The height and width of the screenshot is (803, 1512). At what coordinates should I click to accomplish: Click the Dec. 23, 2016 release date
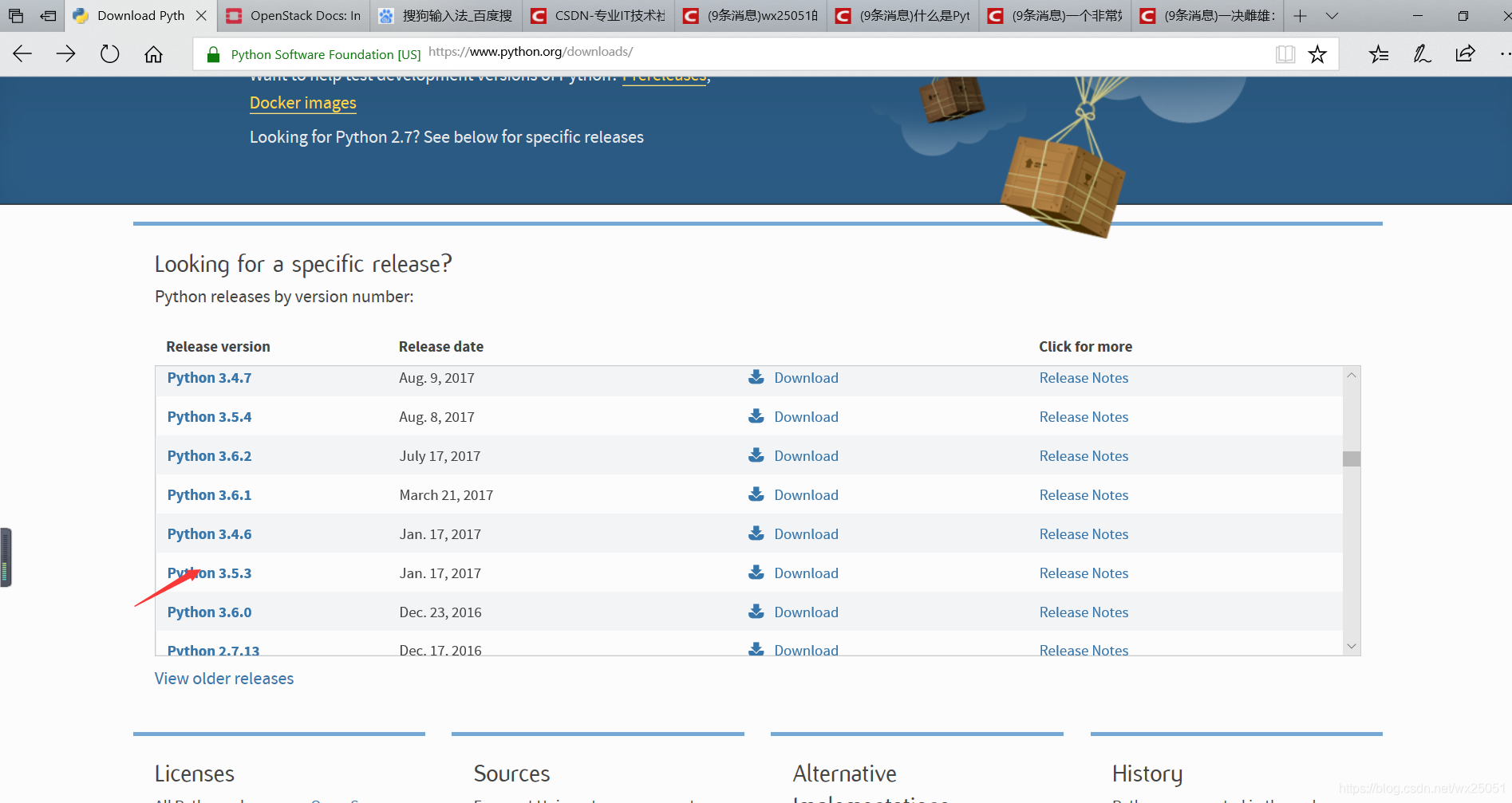tap(440, 612)
